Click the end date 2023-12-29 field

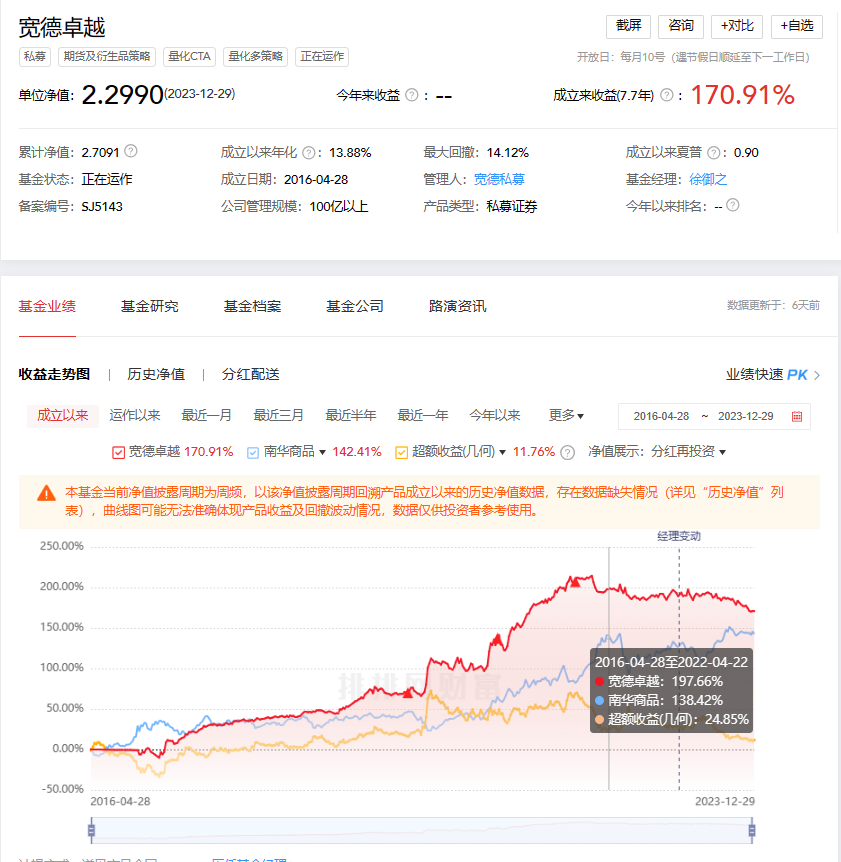[745, 416]
